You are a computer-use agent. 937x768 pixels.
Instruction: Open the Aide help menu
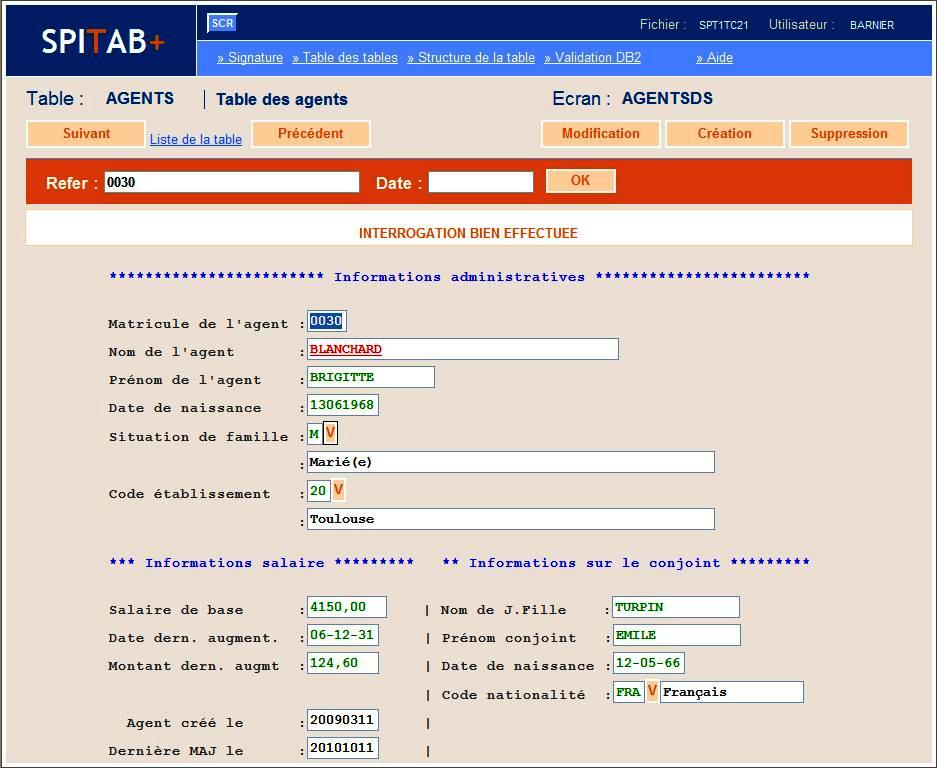pyautogui.click(x=714, y=58)
